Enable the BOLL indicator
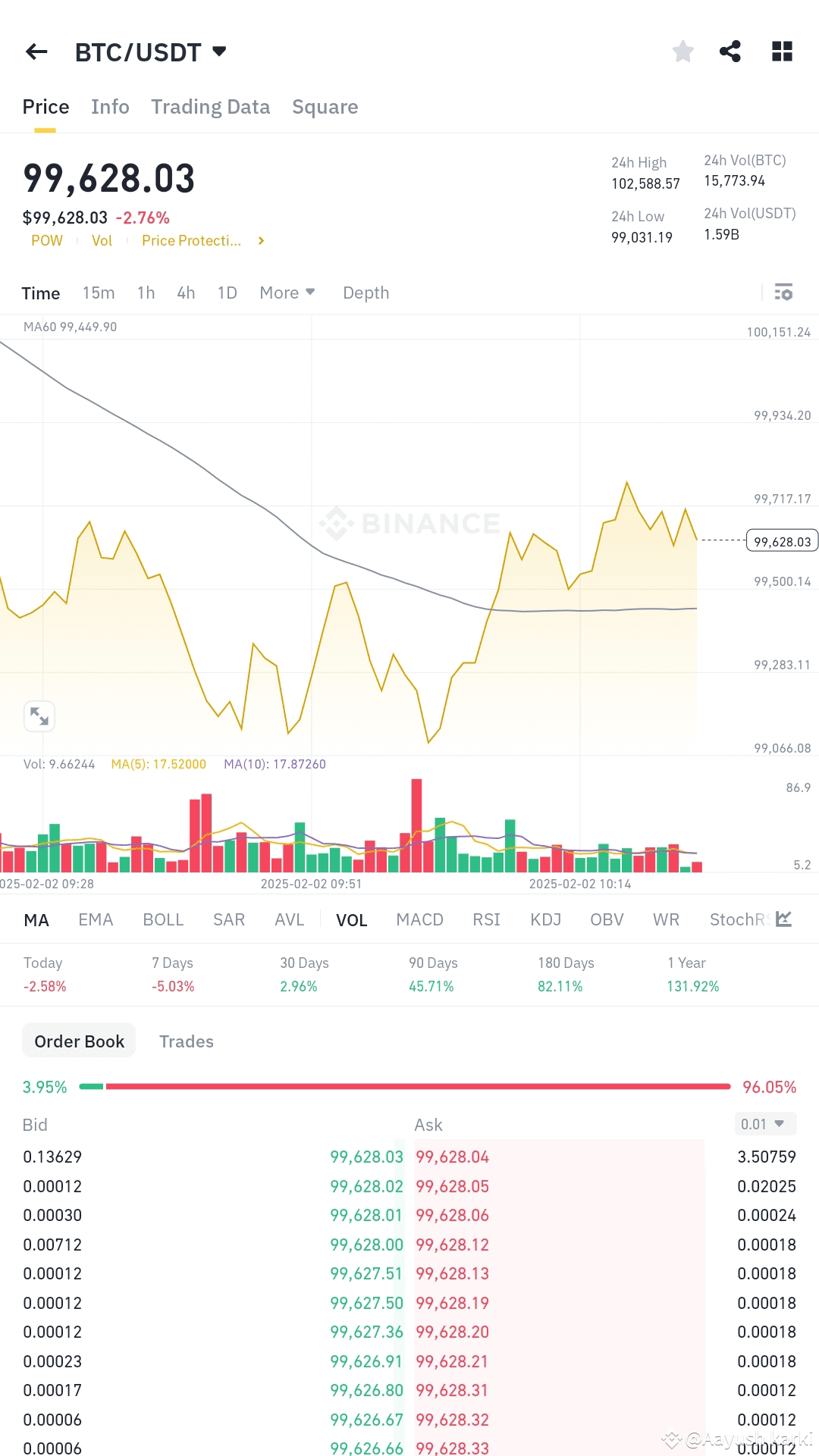This screenshot has height=1456, width=819. 163,919
